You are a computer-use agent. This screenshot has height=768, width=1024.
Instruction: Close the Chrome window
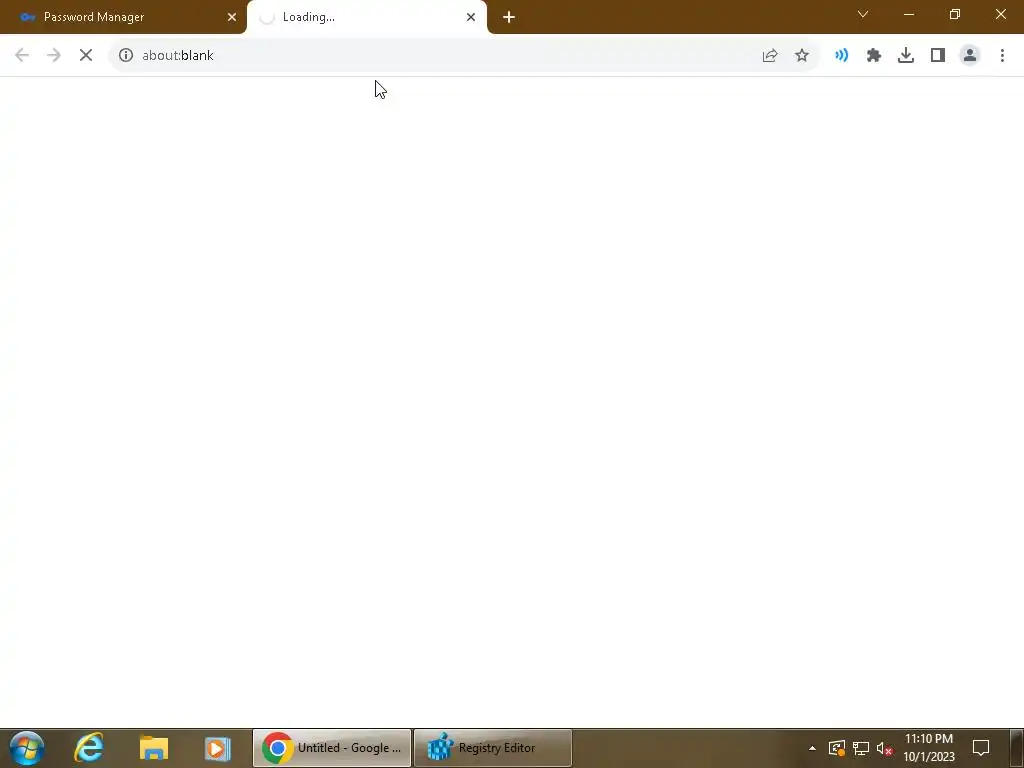coord(1000,14)
